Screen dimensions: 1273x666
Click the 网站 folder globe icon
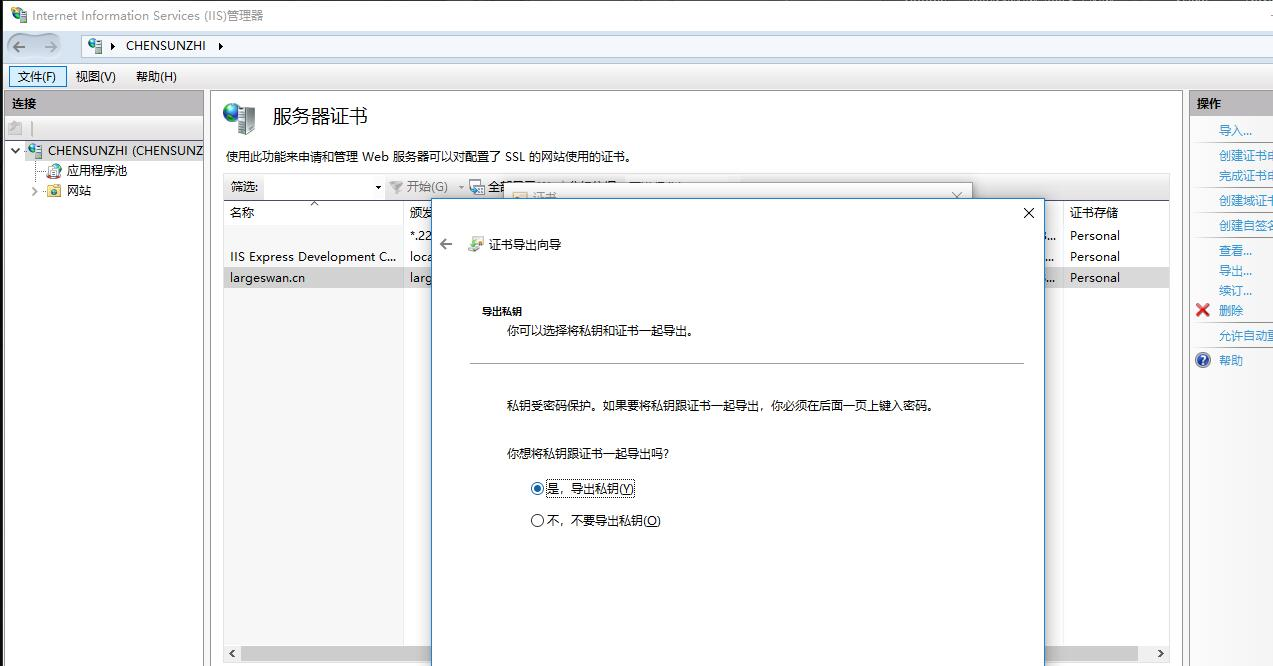pos(54,191)
